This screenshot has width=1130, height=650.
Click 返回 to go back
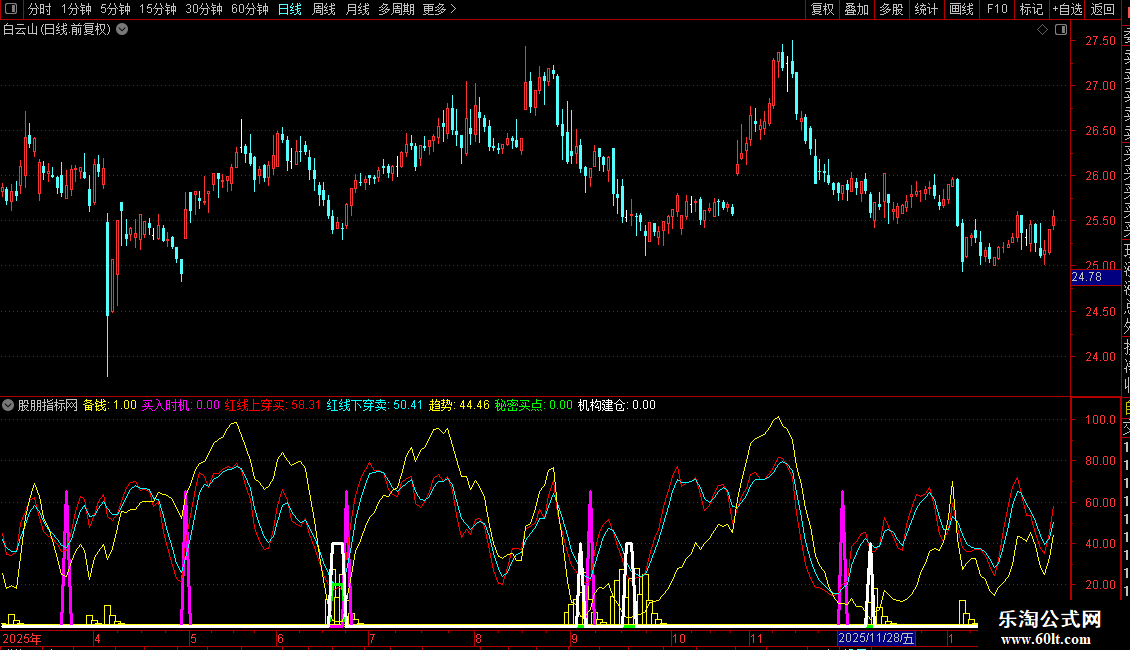(x=1103, y=9)
